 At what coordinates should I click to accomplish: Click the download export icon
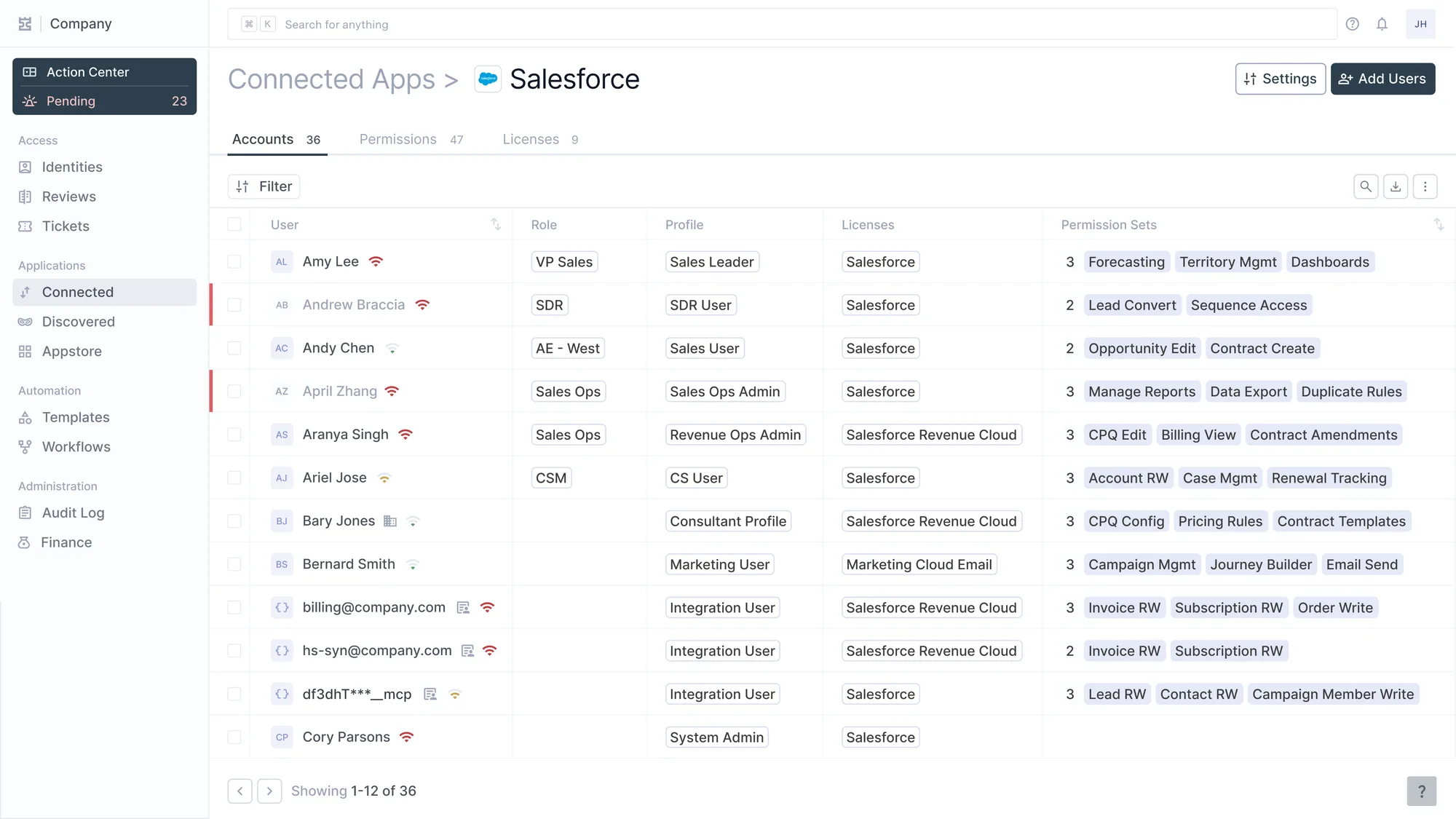(x=1396, y=186)
